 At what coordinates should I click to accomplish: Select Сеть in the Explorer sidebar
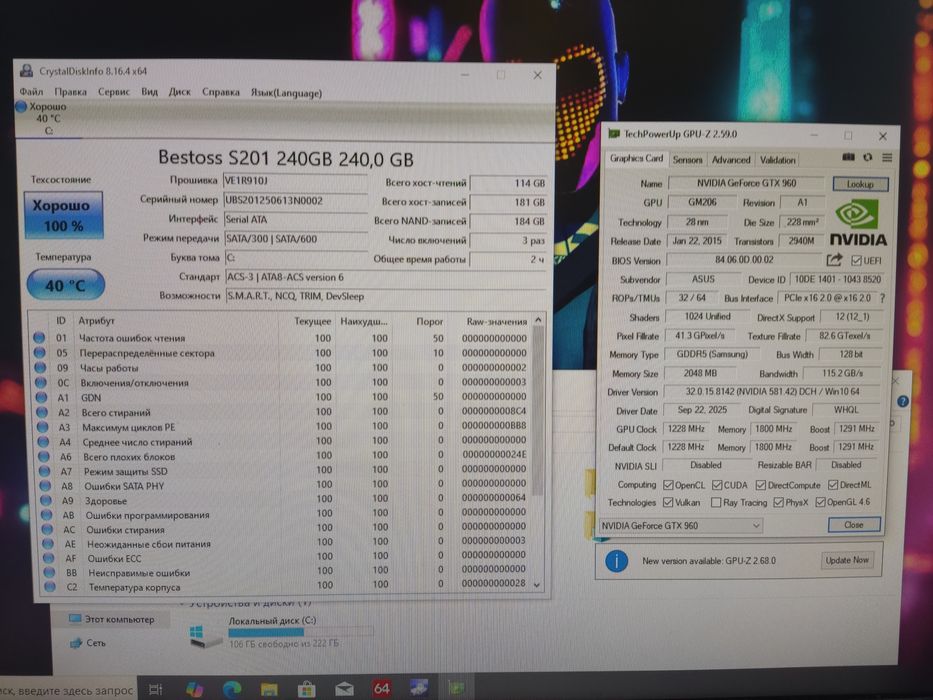point(88,643)
